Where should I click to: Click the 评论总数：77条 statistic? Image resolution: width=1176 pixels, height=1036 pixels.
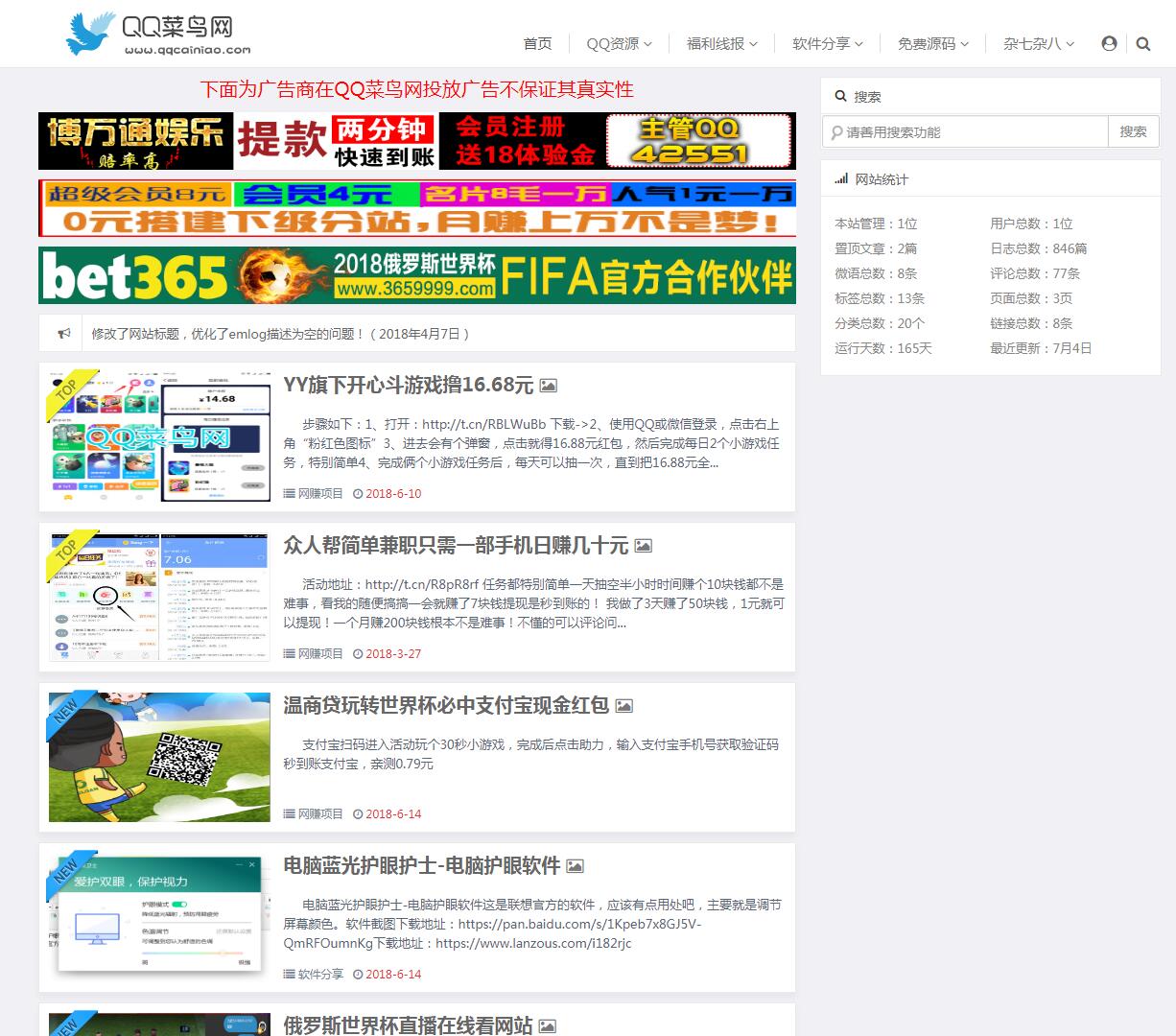coord(1035,273)
